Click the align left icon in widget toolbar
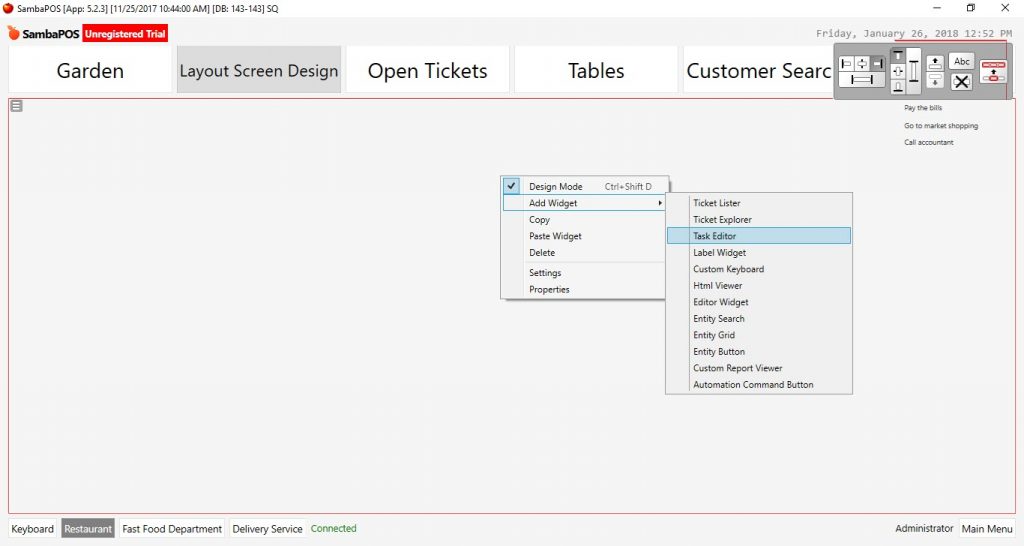 tap(846, 63)
